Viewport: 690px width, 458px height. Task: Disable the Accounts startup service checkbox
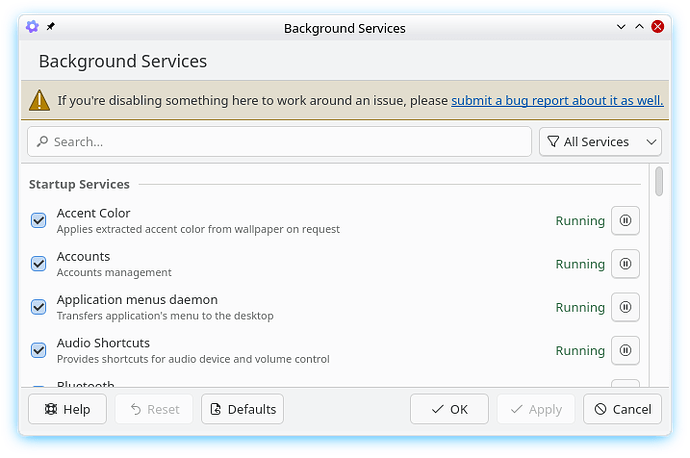(x=39, y=264)
